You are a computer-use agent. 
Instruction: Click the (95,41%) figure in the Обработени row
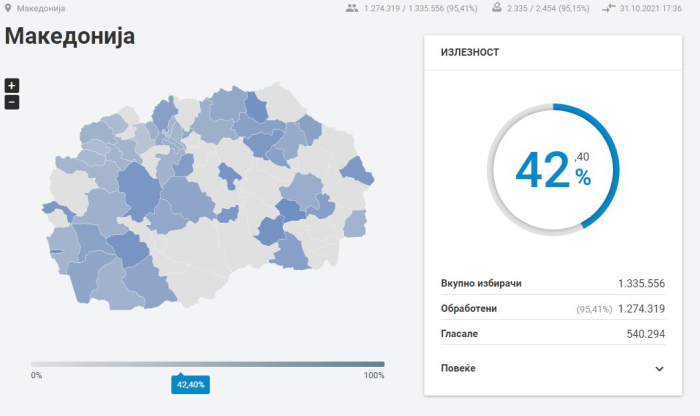(x=594, y=309)
